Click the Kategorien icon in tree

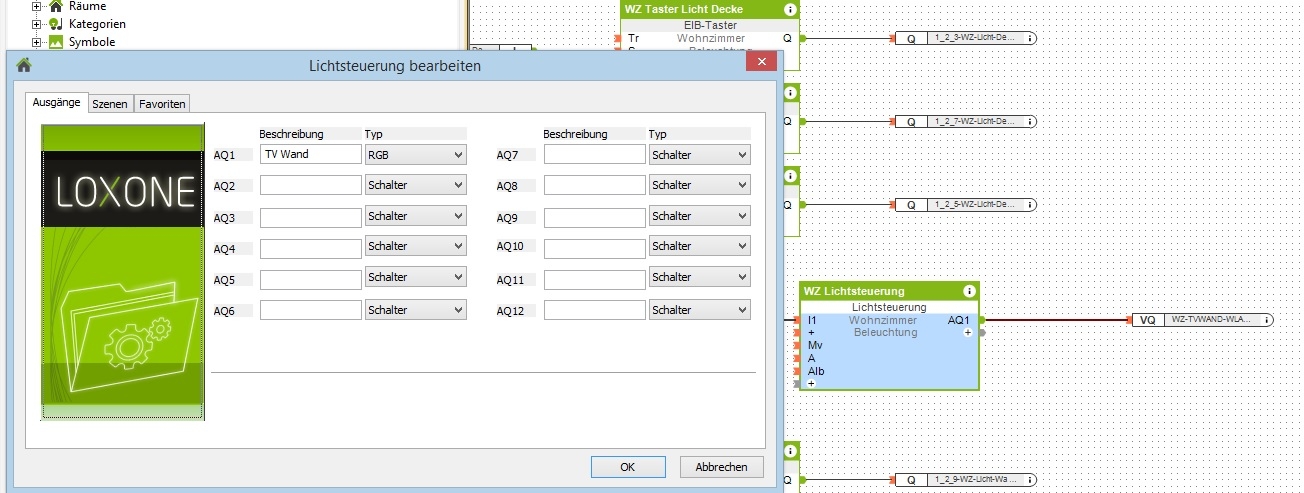pos(56,24)
